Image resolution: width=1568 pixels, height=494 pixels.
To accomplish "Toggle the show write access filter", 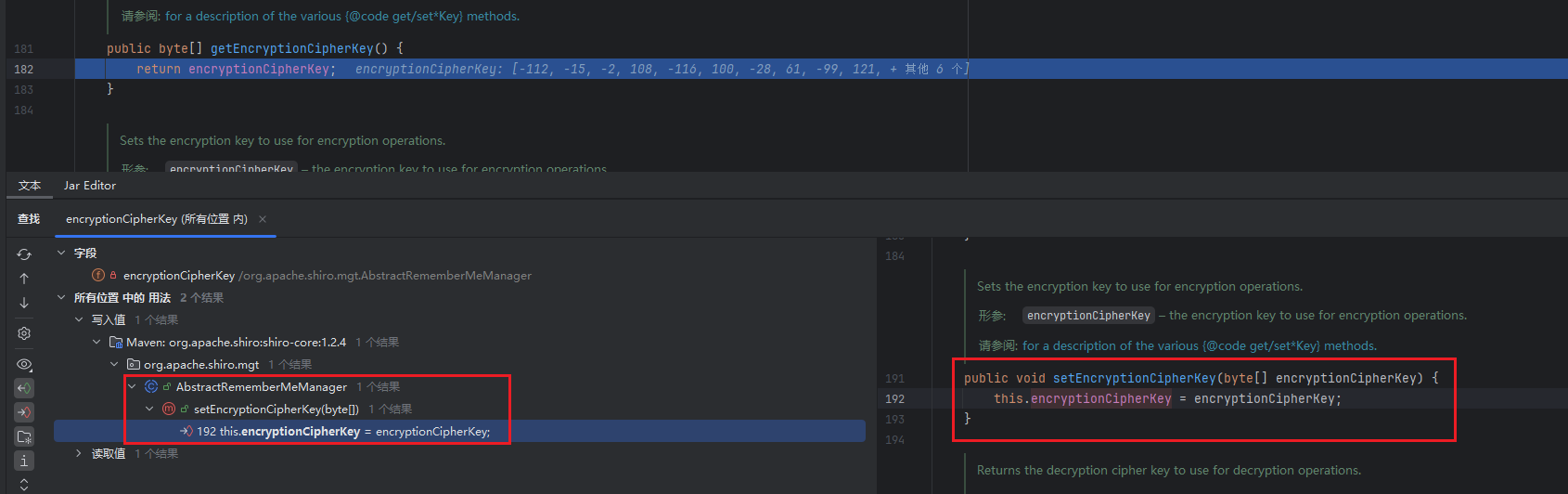I will (x=24, y=412).
